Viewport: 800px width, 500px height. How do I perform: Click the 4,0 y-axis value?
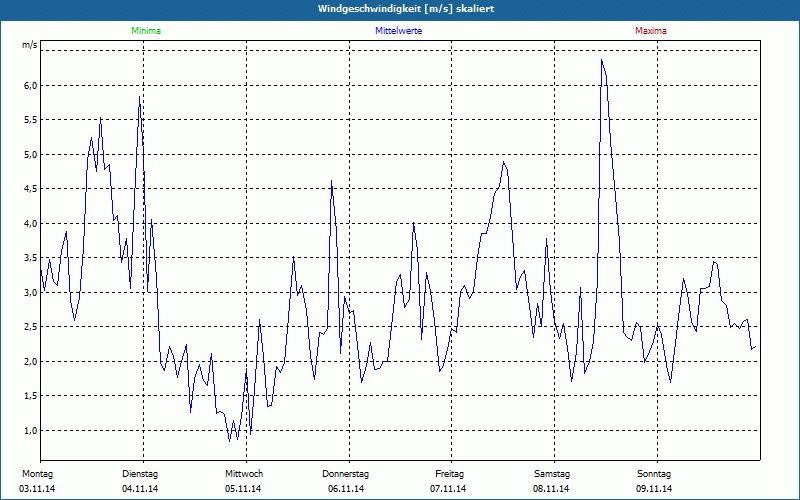point(31,223)
